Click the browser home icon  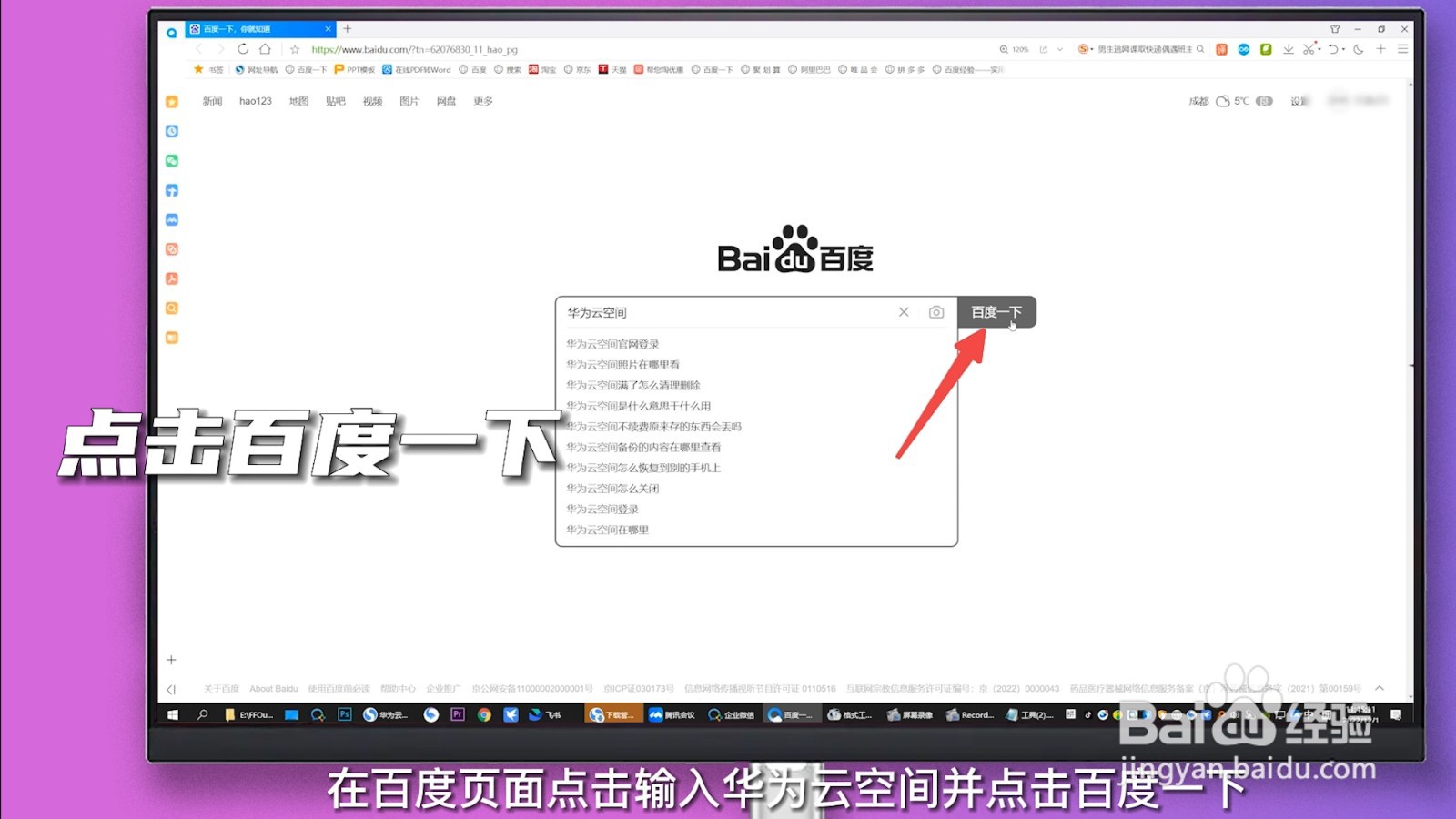(x=265, y=49)
